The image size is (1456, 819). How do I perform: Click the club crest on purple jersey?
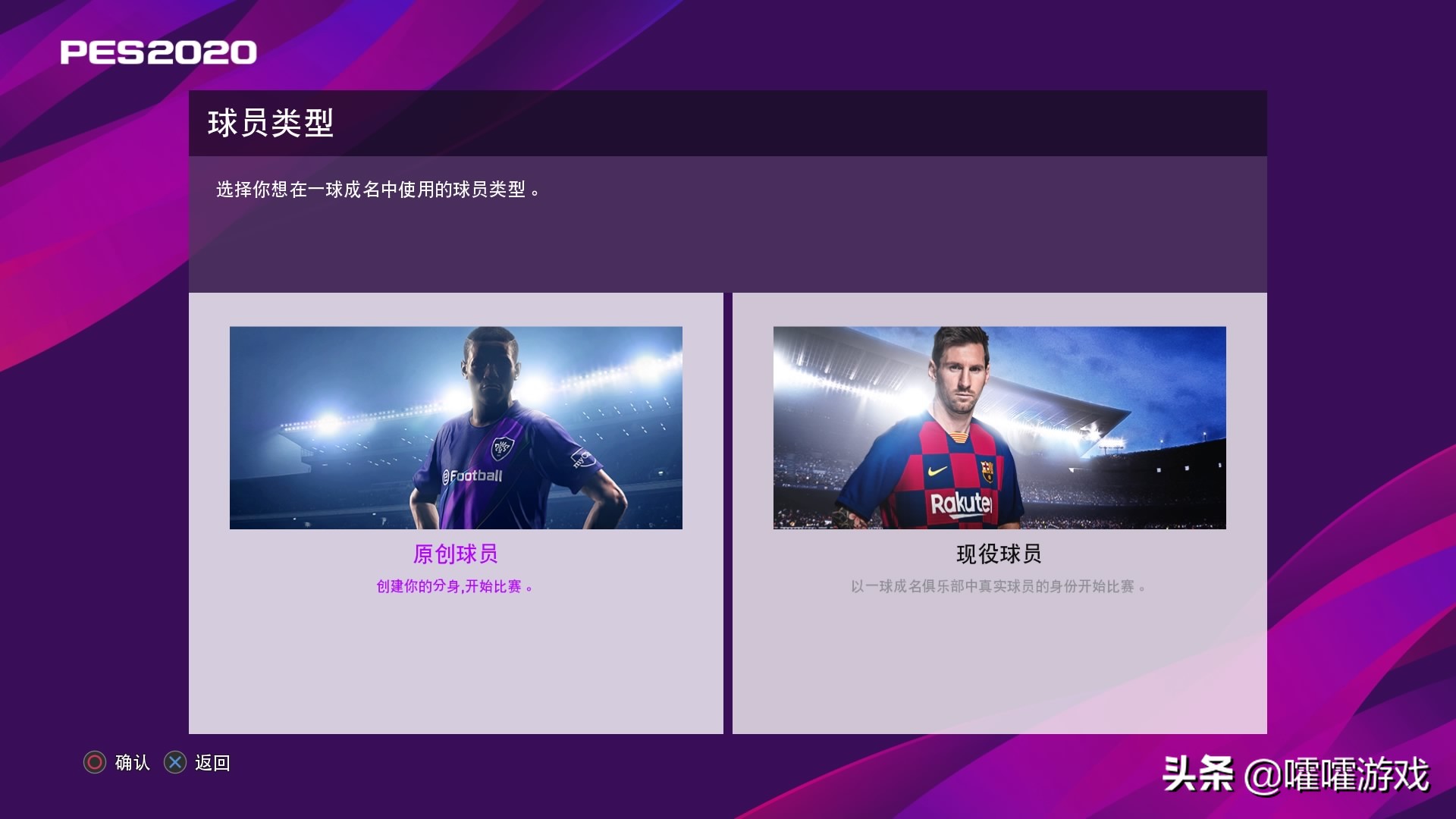coord(502,447)
